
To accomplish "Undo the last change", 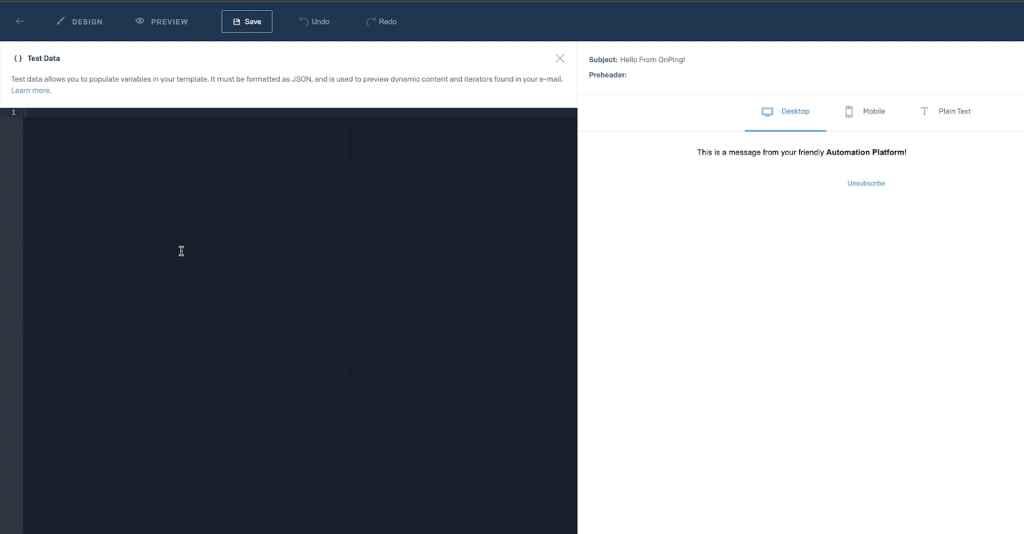I will point(314,22).
